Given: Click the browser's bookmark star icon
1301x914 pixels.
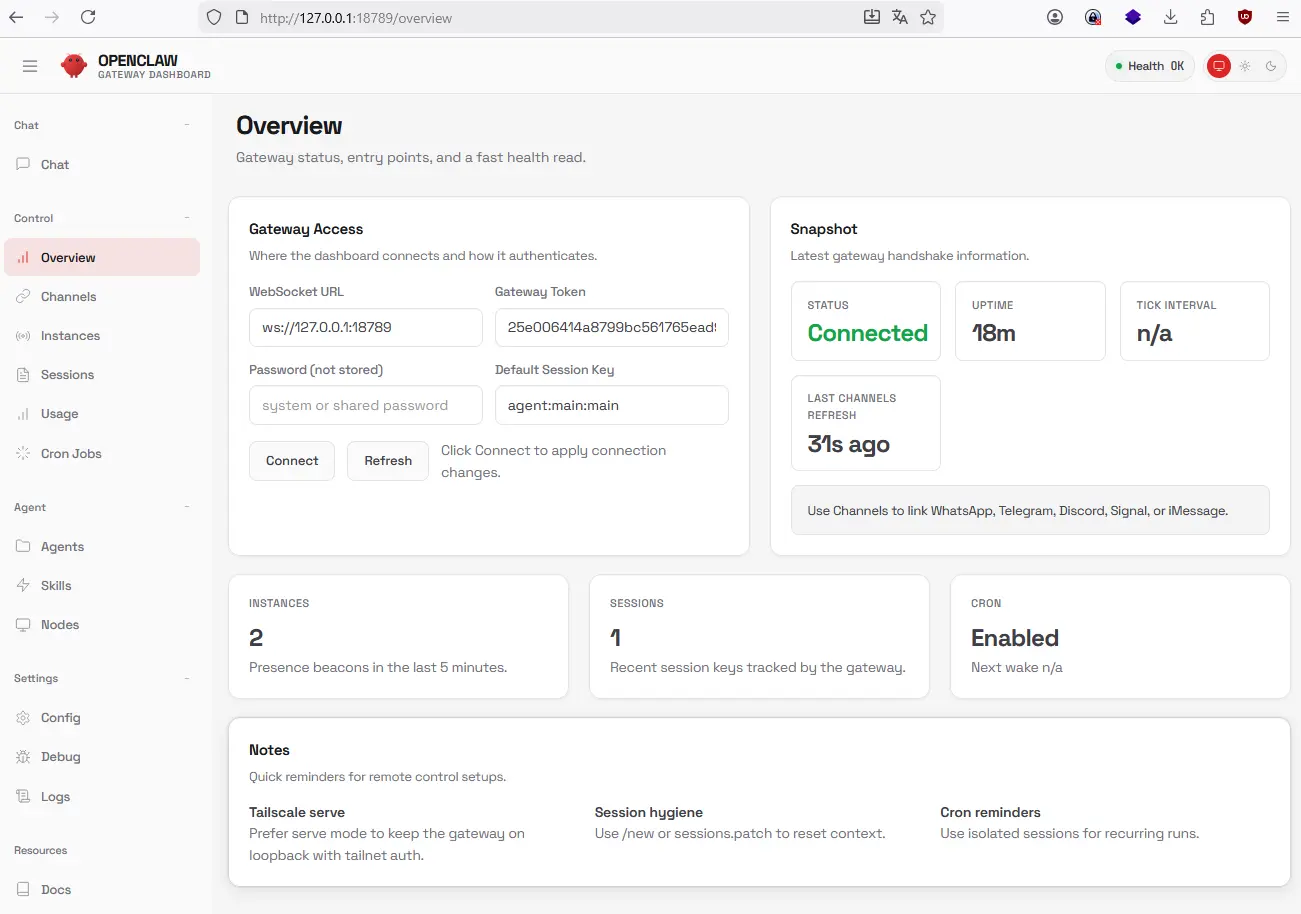Looking at the screenshot, I should (x=928, y=17).
